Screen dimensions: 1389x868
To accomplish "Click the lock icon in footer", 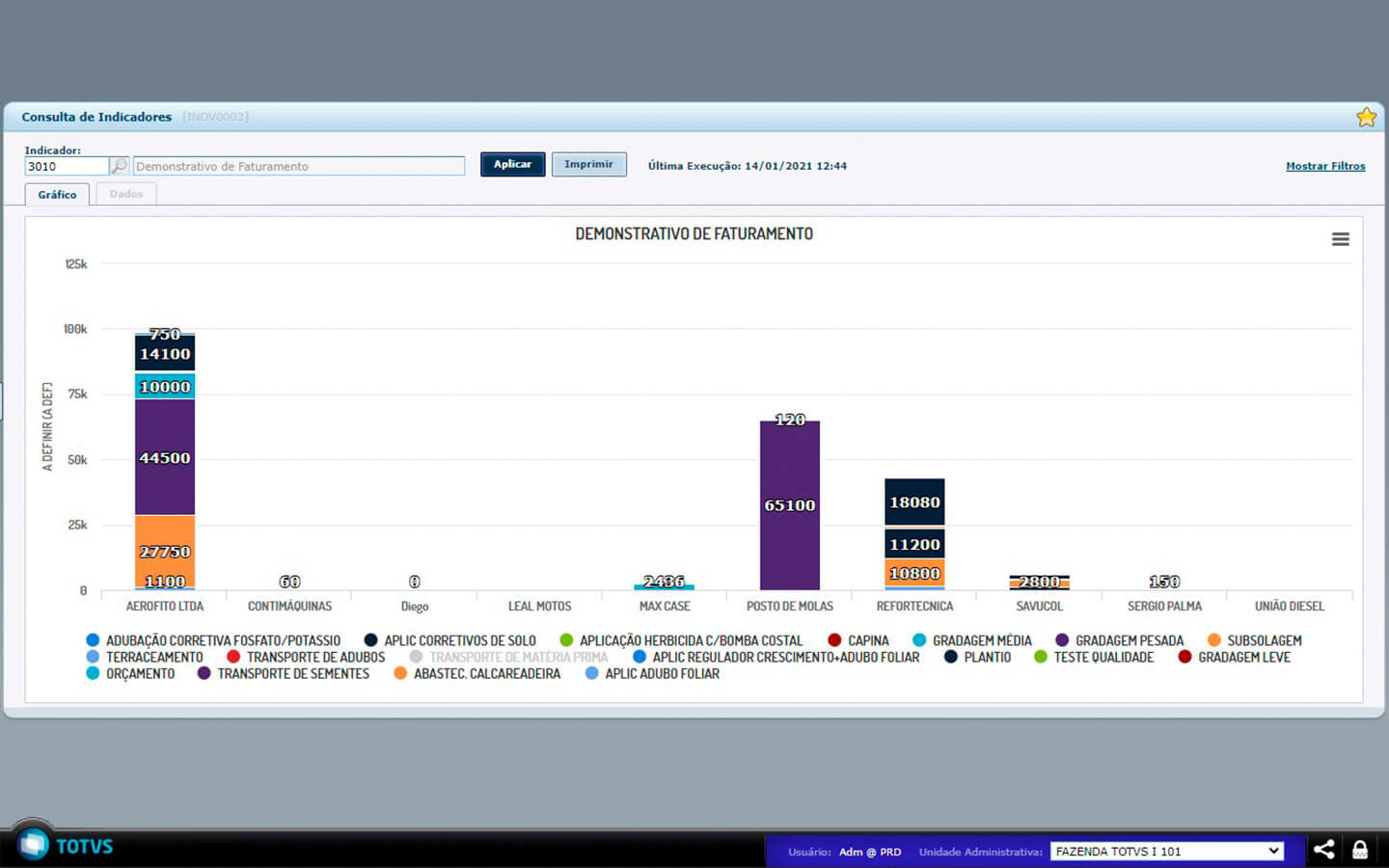I will [x=1360, y=850].
